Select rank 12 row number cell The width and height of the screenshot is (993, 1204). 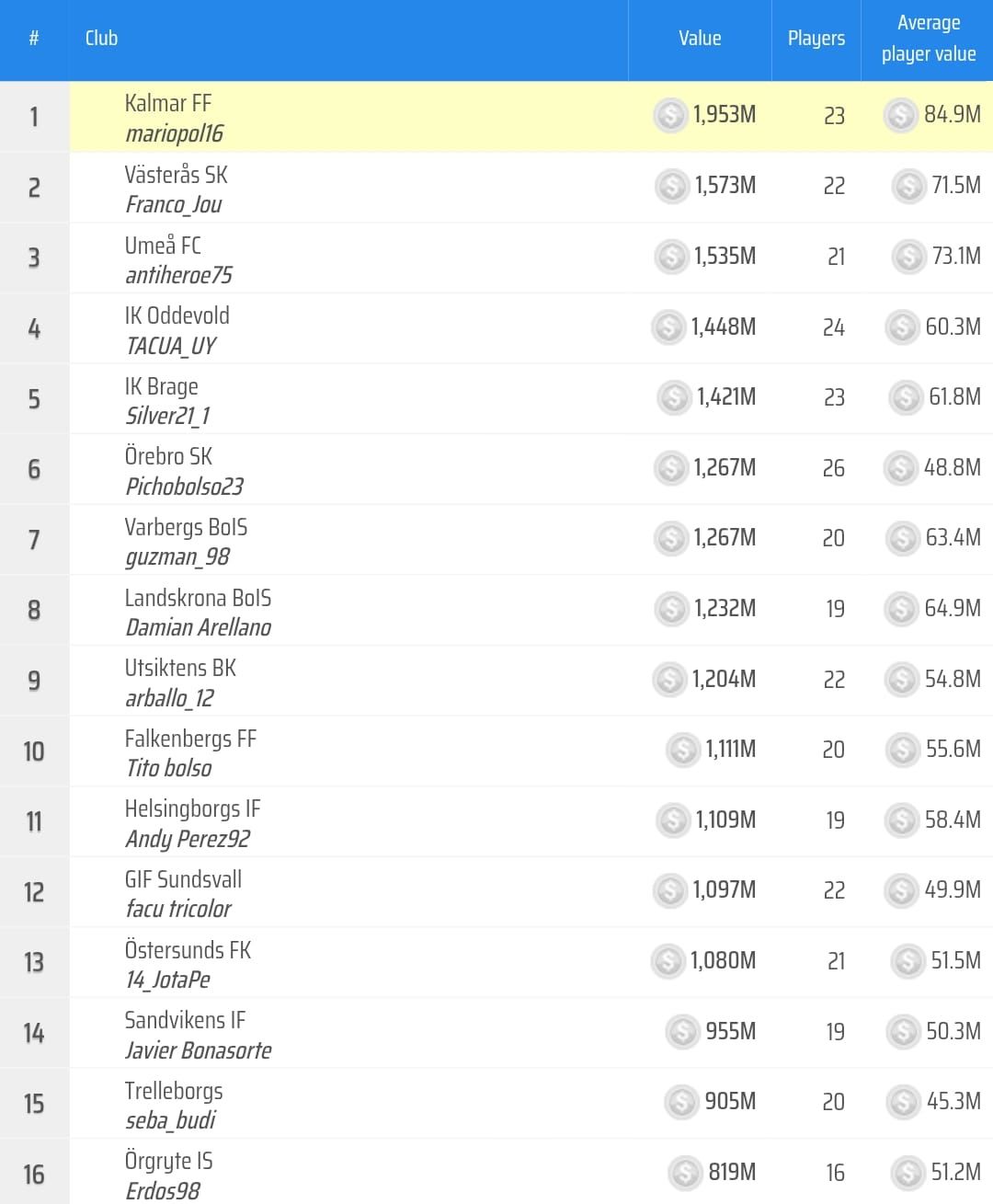34,892
